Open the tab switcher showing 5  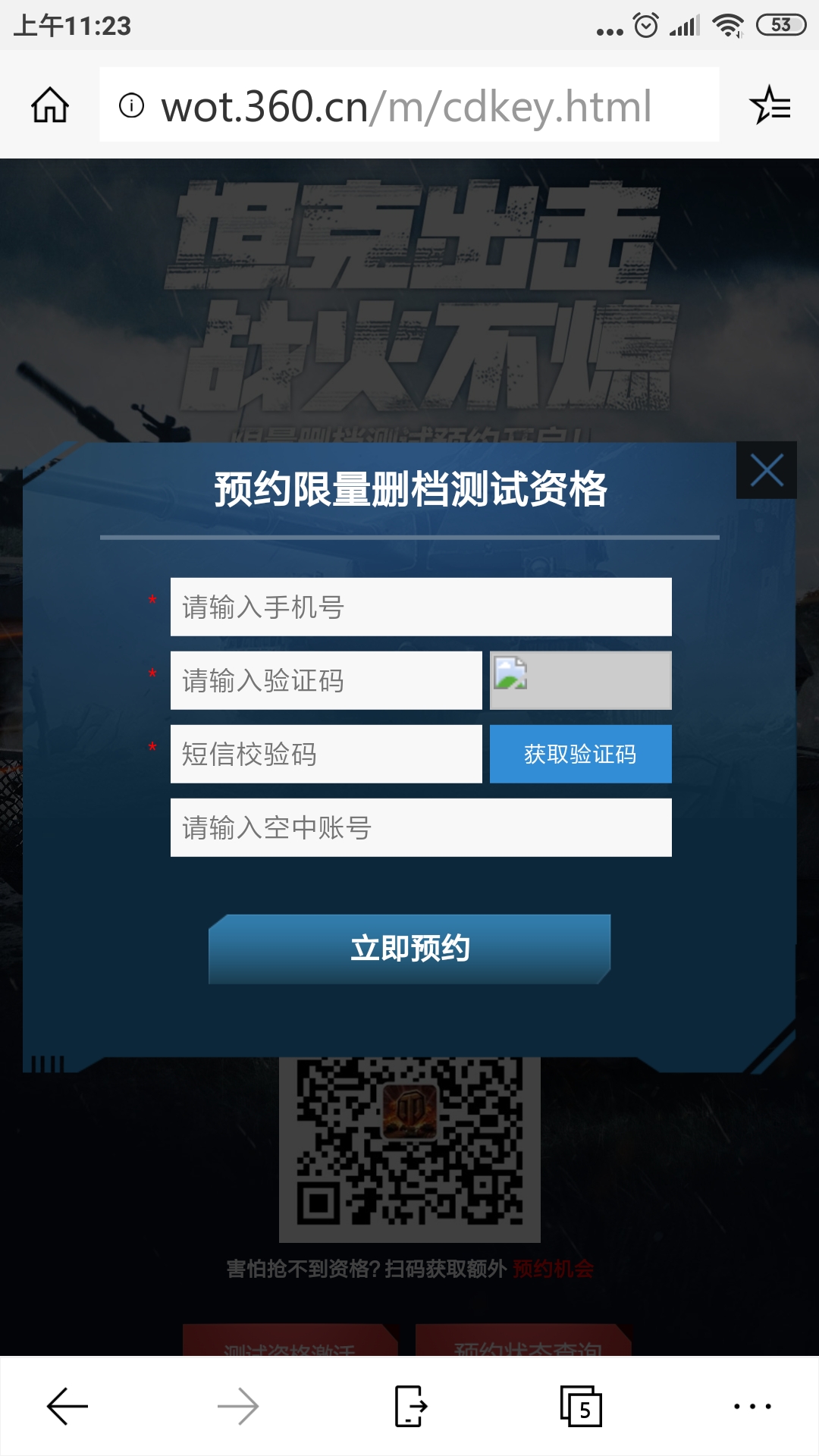(x=581, y=1407)
